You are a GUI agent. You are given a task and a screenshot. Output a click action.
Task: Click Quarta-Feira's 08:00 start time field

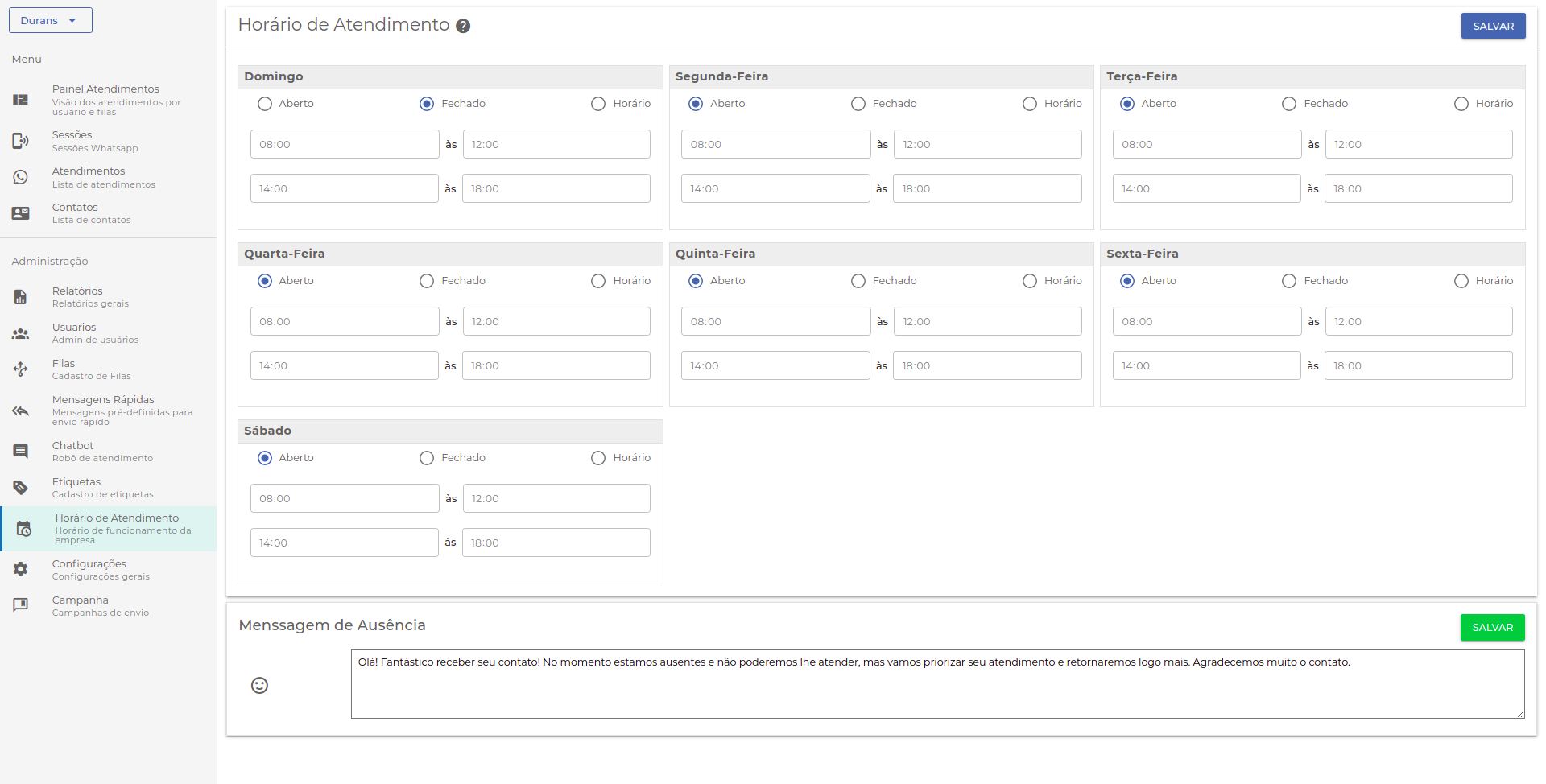[x=345, y=321]
